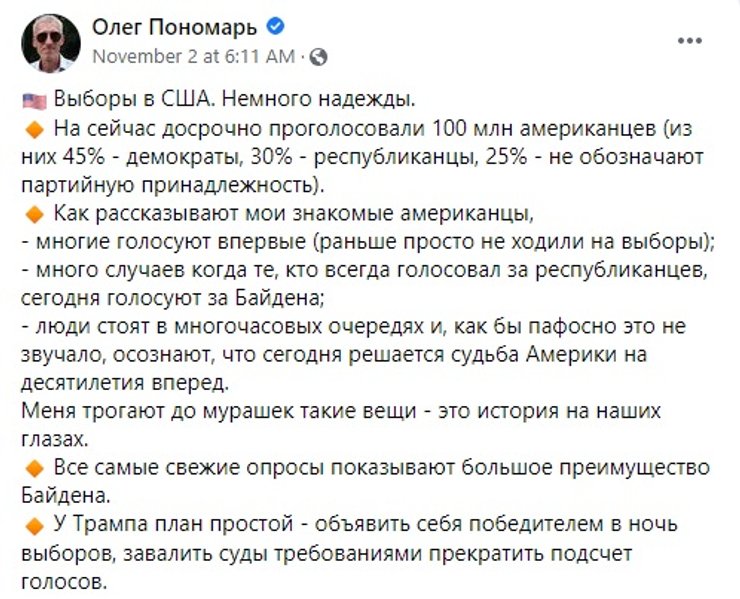Viewport: 740px width, 599px height.
Task: Open Олег Пономарь's profile picture
Action: [51, 43]
